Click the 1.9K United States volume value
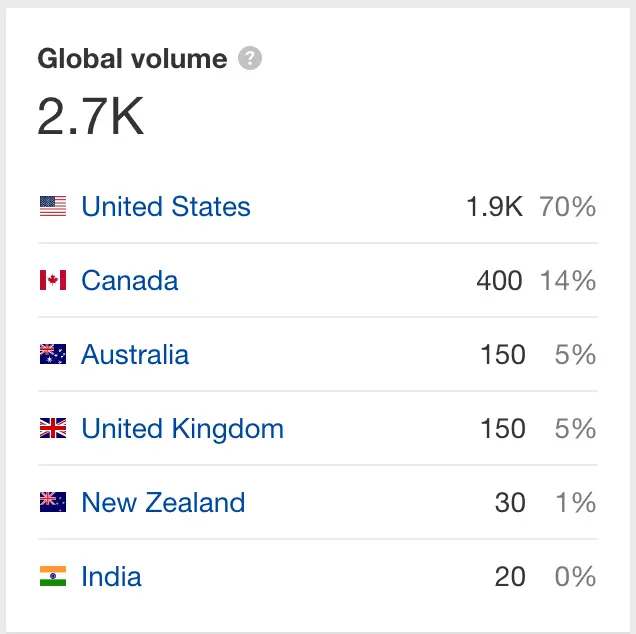The height and width of the screenshot is (634, 636). 494,207
